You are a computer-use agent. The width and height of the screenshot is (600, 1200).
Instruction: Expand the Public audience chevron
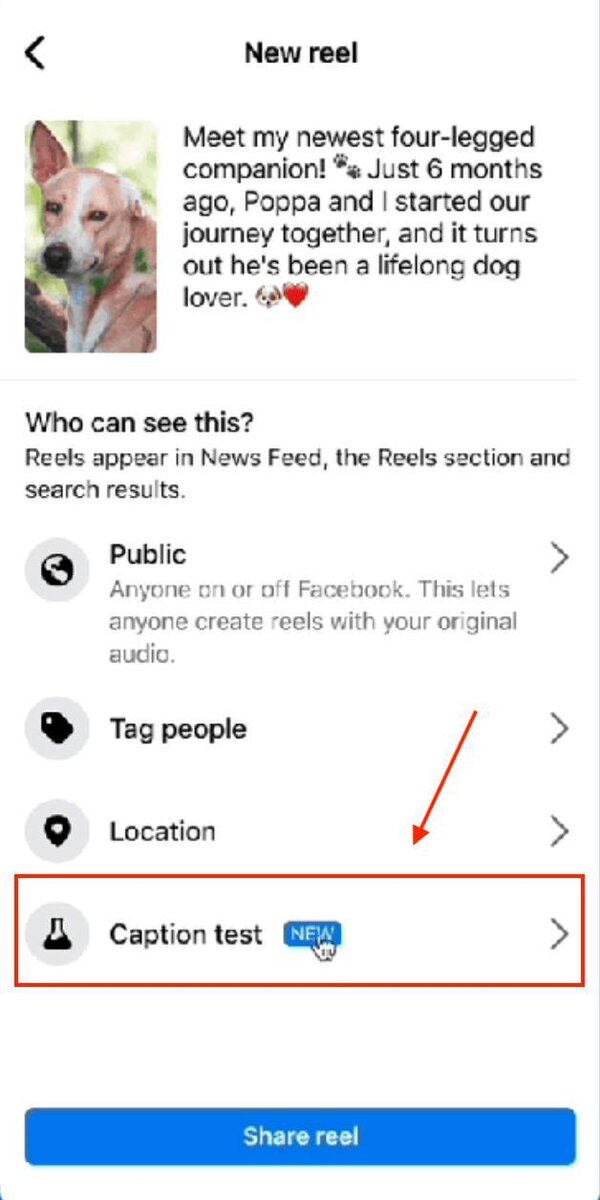click(560, 559)
